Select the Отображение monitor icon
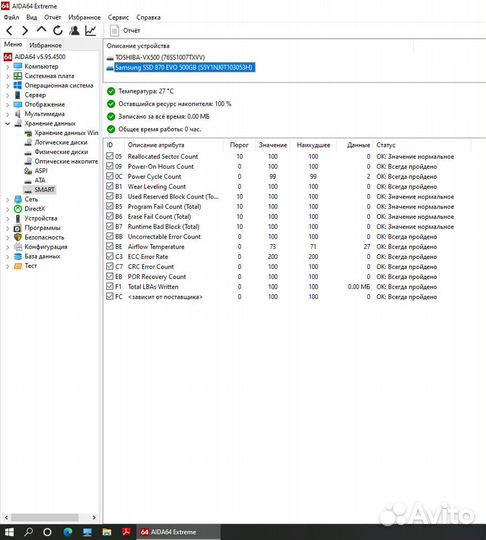Screen dimensions: 486x540 coord(18,104)
